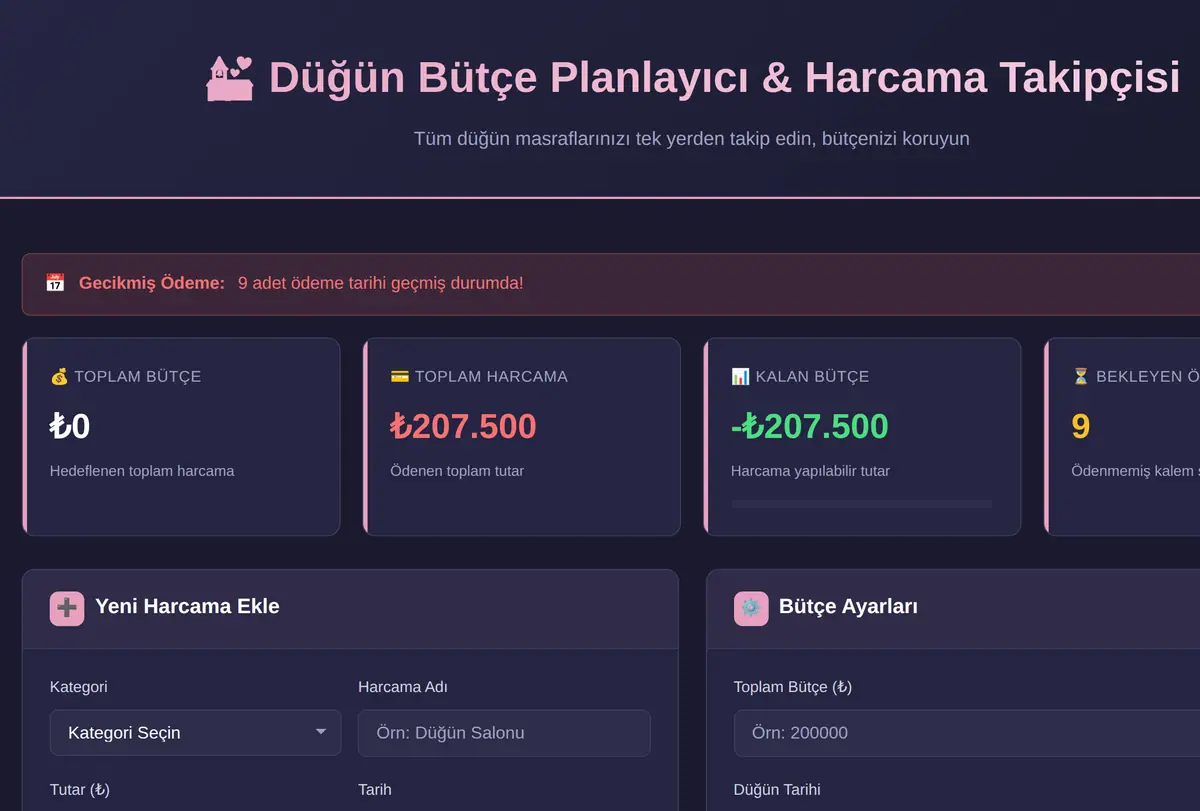Click the ₺0 total budget value

70,427
